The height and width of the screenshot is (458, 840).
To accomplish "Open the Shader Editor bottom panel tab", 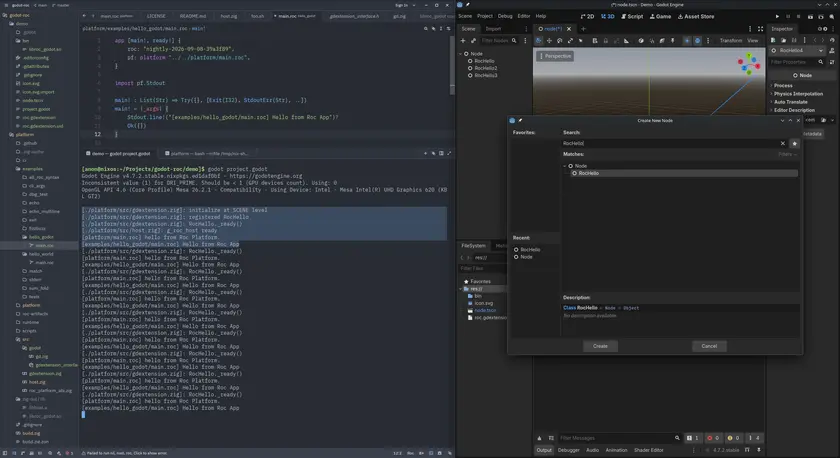I will tap(649, 451).
